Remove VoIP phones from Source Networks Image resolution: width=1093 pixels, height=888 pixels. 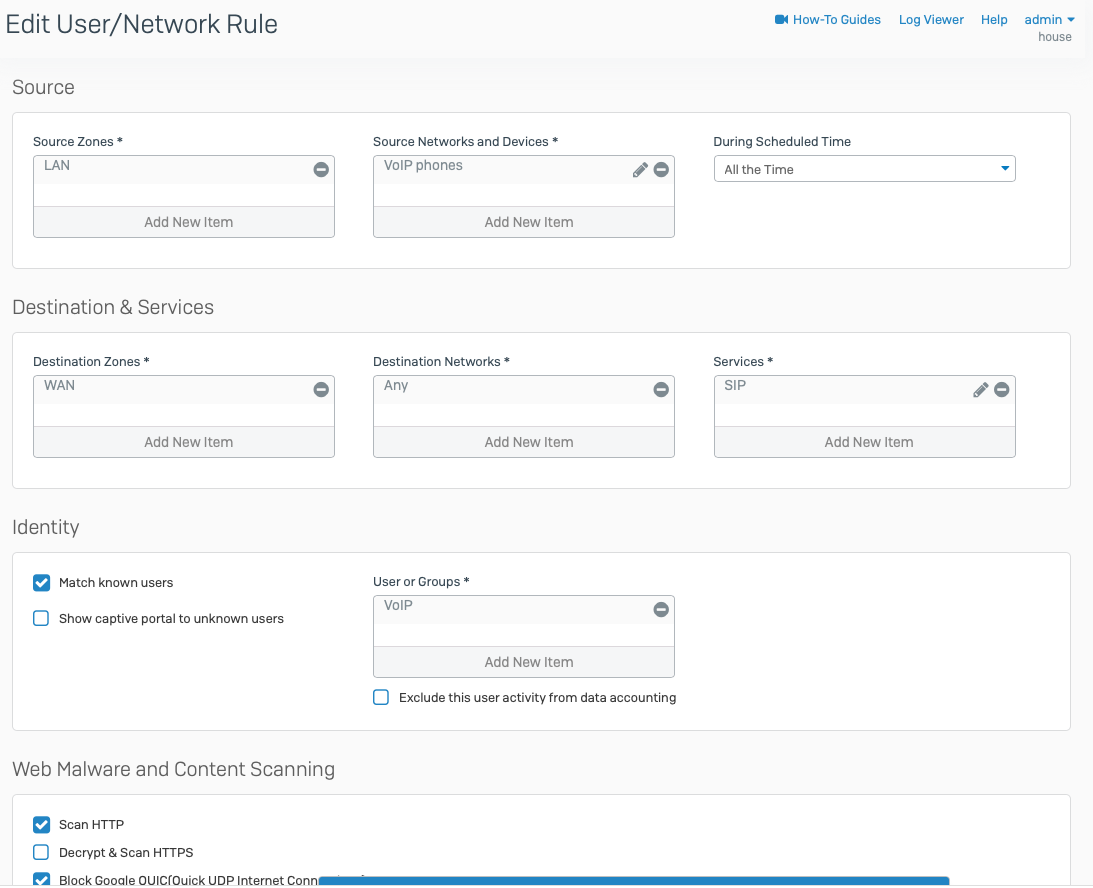(661, 170)
